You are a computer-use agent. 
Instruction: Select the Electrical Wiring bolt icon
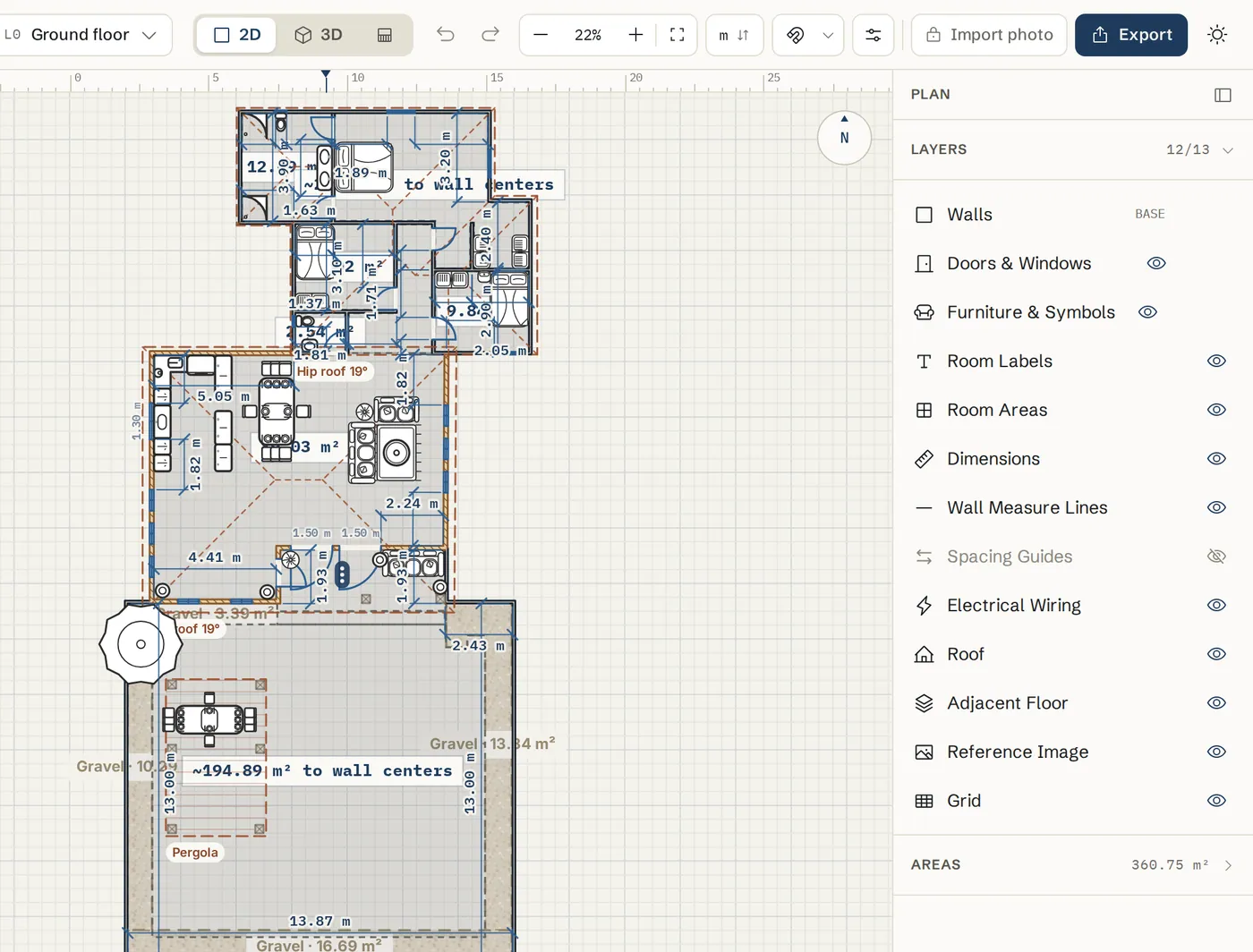[x=925, y=606]
